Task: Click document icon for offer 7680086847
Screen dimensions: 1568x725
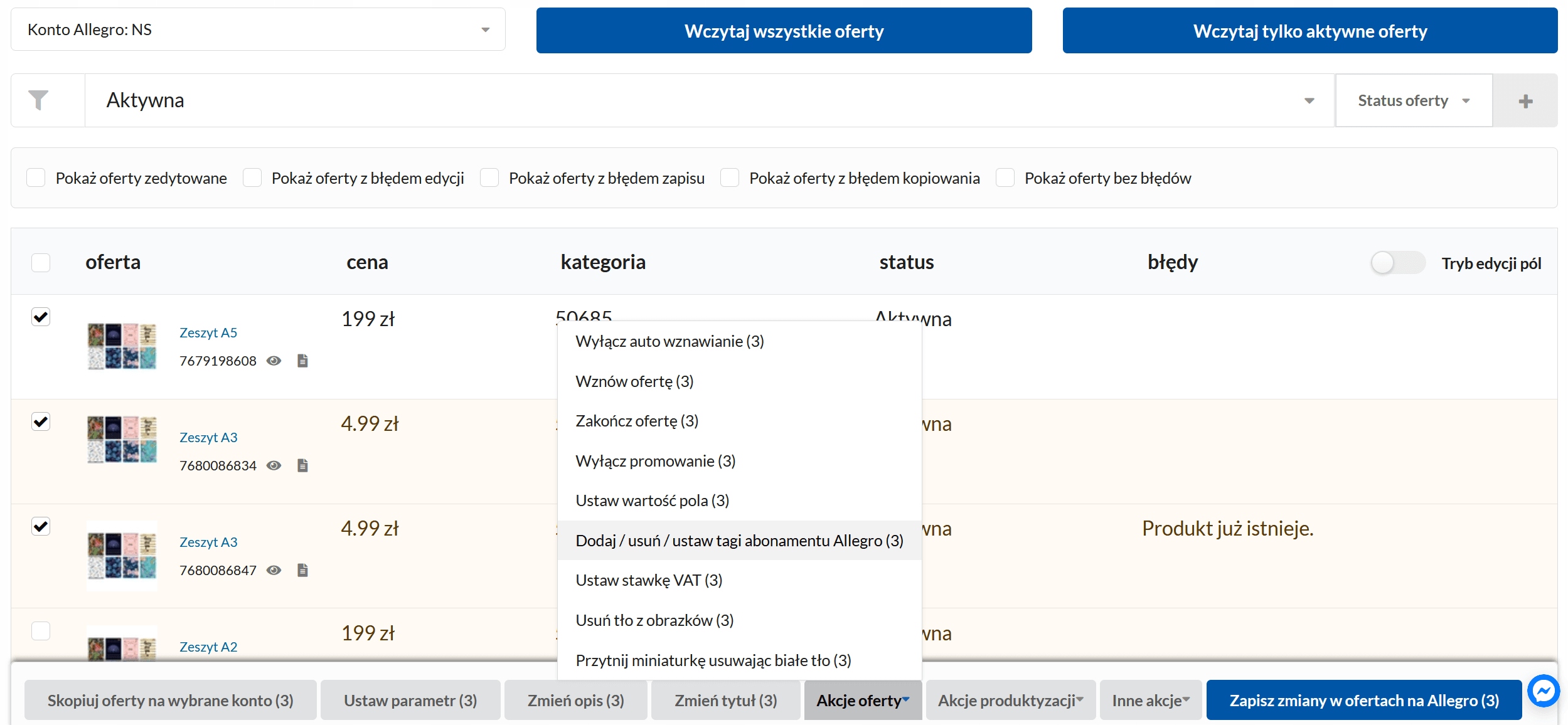Action: (302, 570)
